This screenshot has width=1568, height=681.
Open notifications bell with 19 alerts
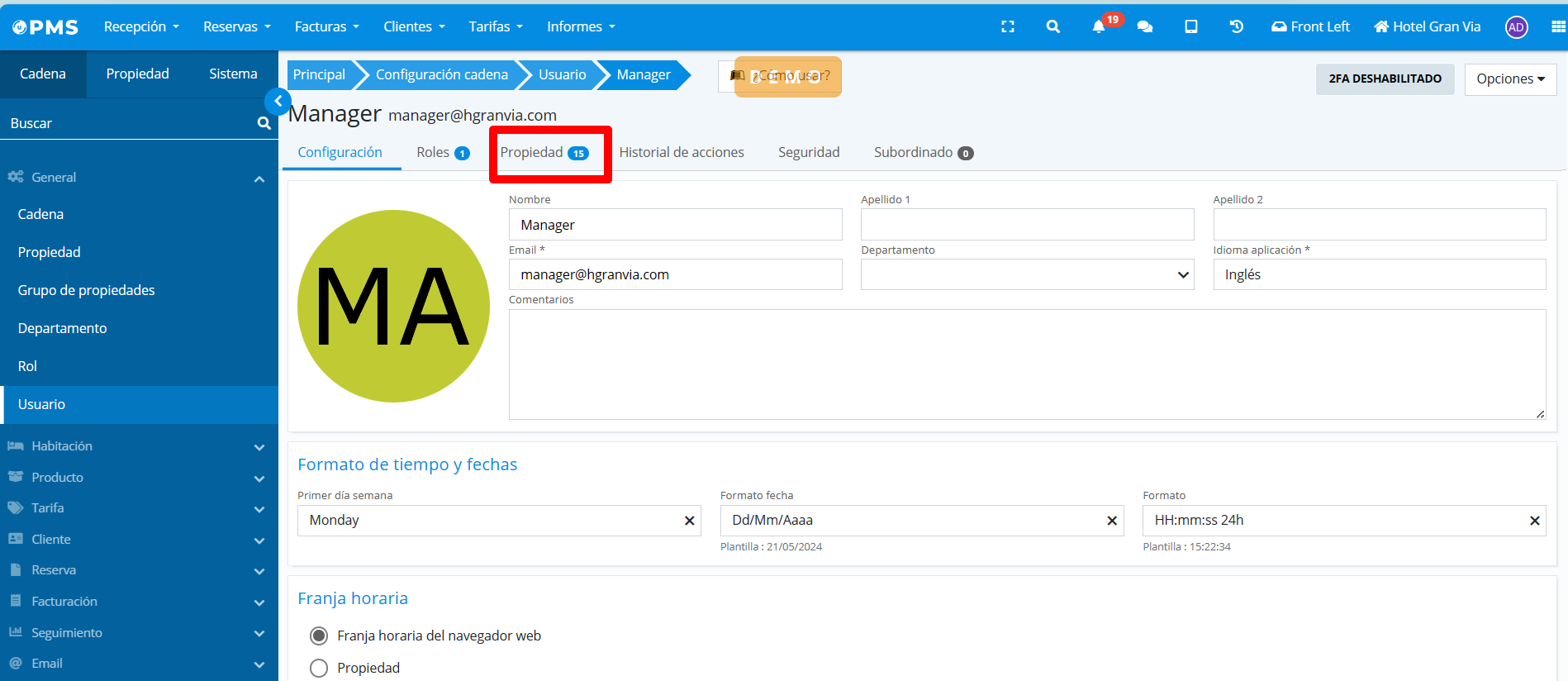tap(1099, 26)
